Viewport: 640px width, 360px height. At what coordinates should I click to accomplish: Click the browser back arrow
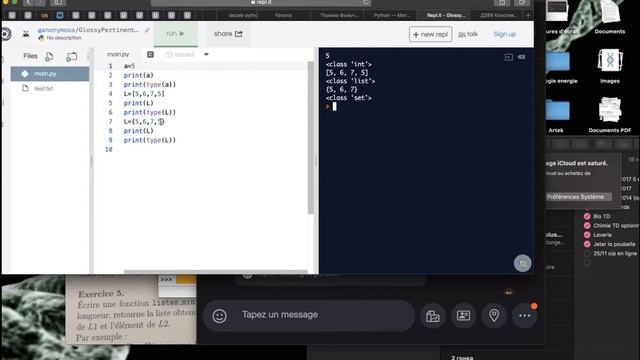coord(28,2)
